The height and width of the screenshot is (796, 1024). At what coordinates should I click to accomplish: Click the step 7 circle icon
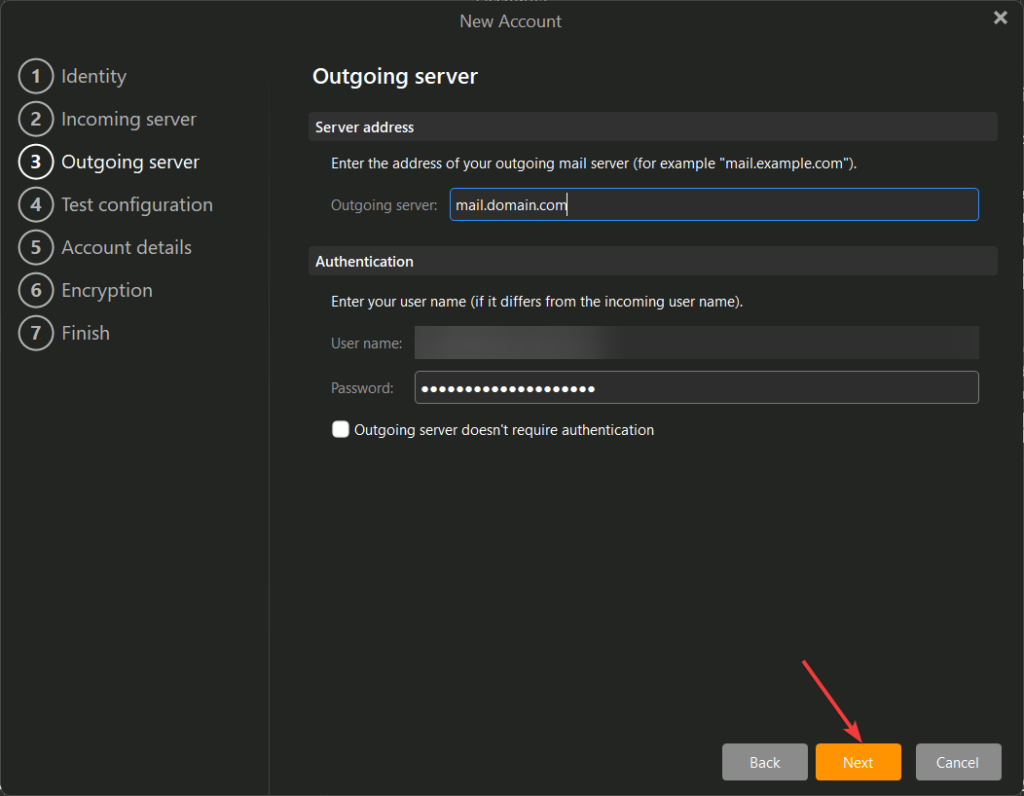click(x=35, y=334)
